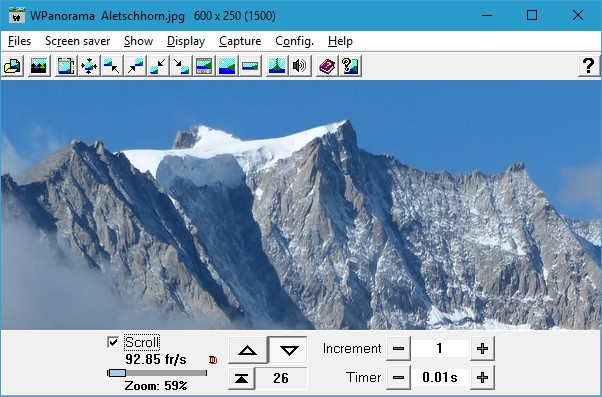This screenshot has width=602, height=397.
Task: Uncheck the Scroll checkbox
Action: tap(113, 342)
